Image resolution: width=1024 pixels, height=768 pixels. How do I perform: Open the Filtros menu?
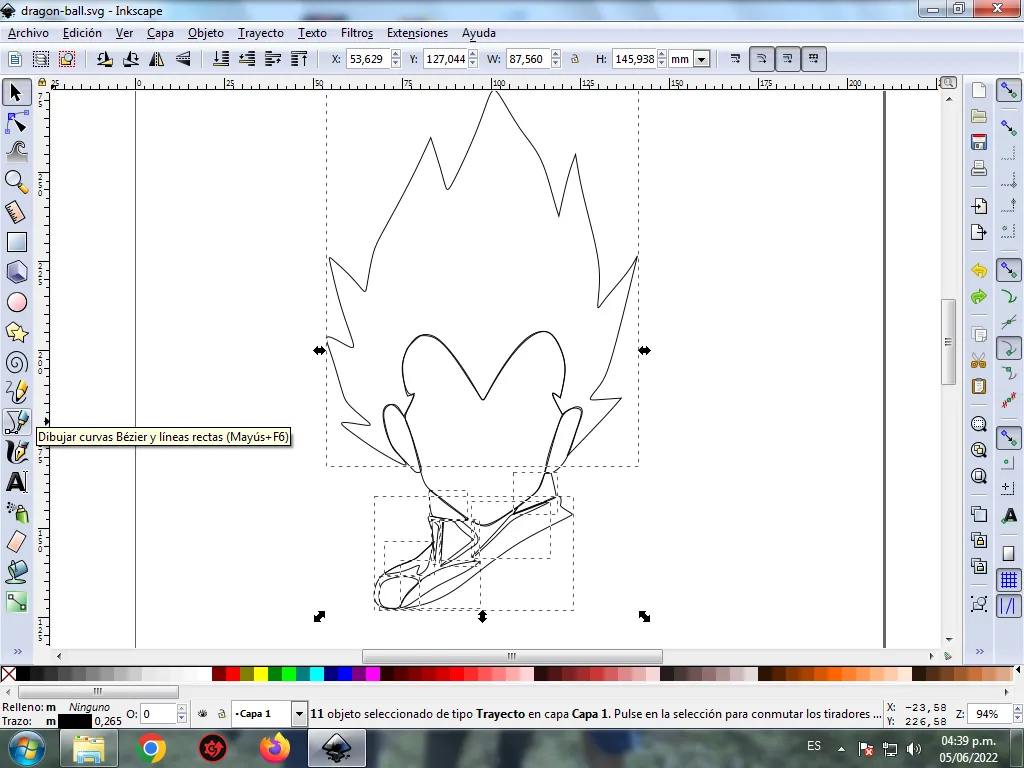(x=357, y=33)
